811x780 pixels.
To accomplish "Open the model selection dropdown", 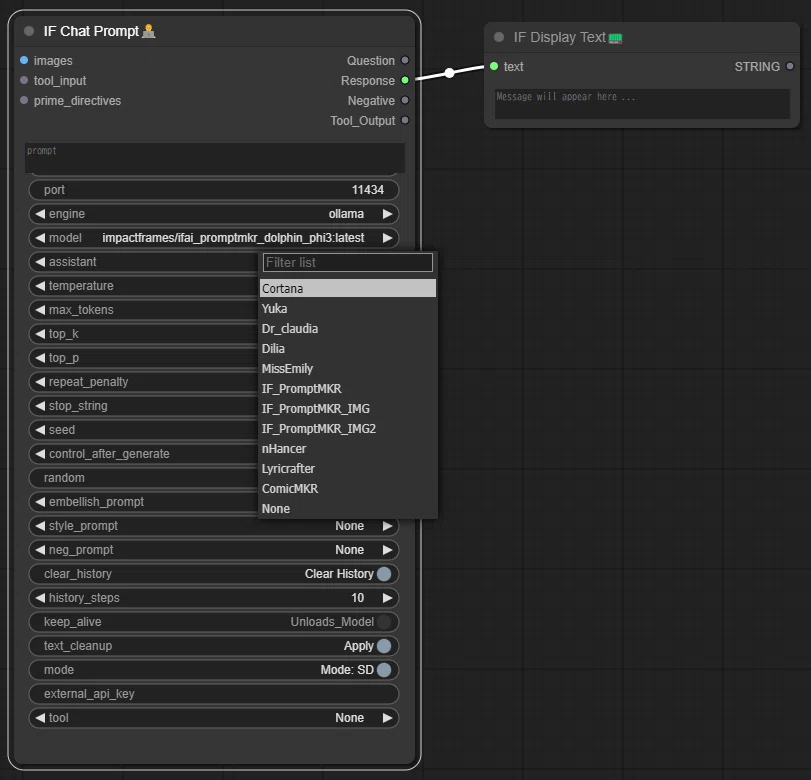I will pyautogui.click(x=214, y=238).
